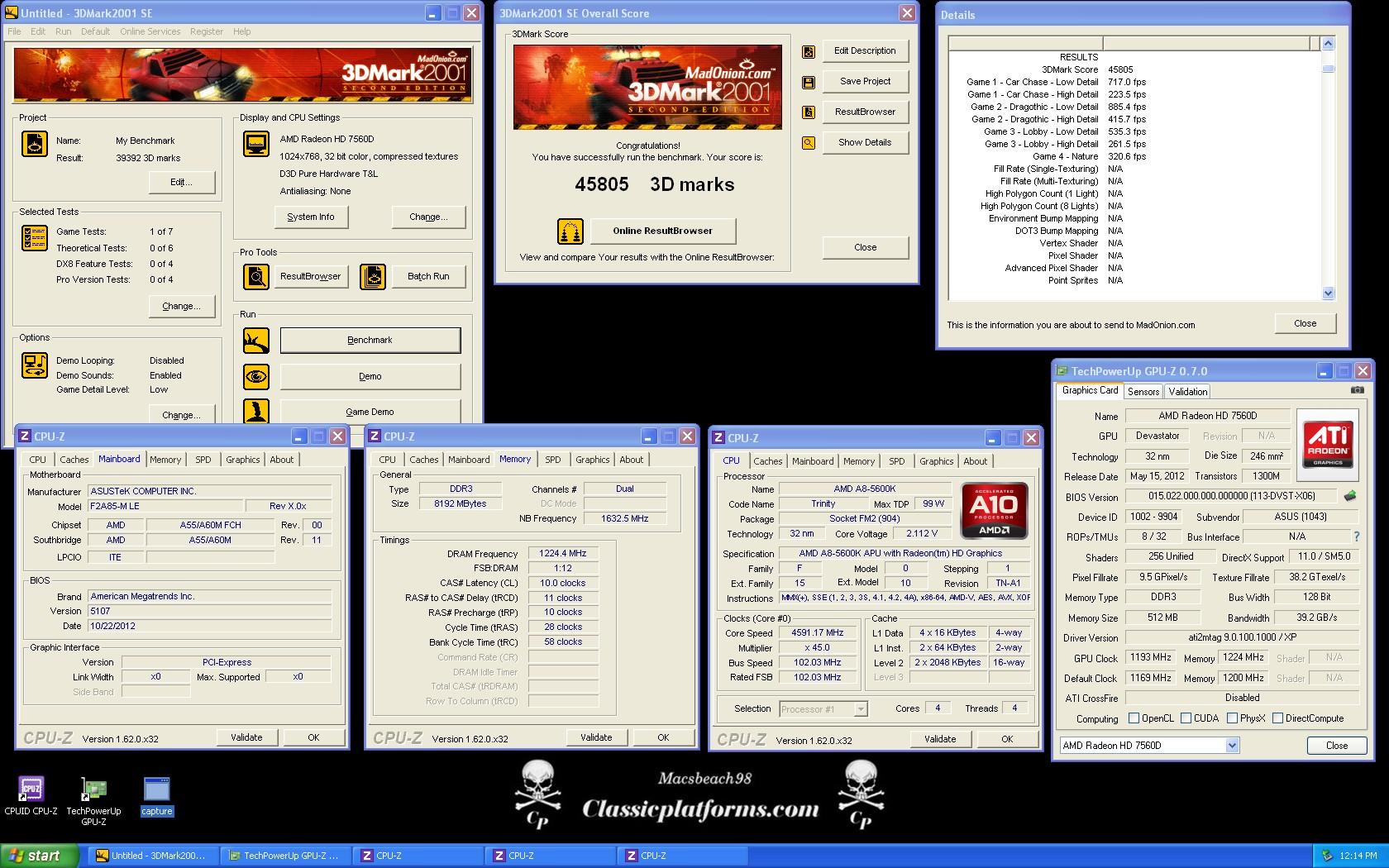The width and height of the screenshot is (1389, 868).
Task: Click the Display and CPU Settings monitor icon
Action: (256, 144)
